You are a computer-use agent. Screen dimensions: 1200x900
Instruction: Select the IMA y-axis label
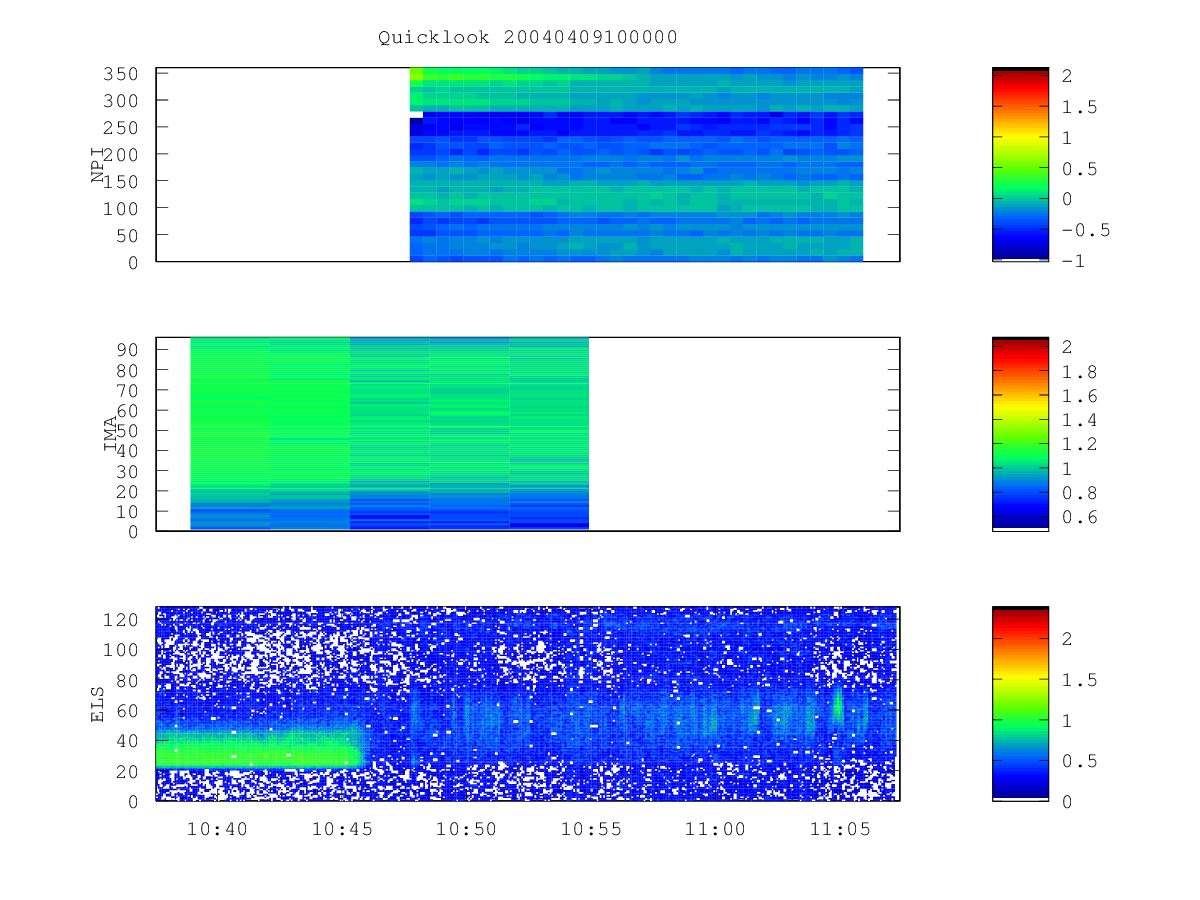point(110,434)
